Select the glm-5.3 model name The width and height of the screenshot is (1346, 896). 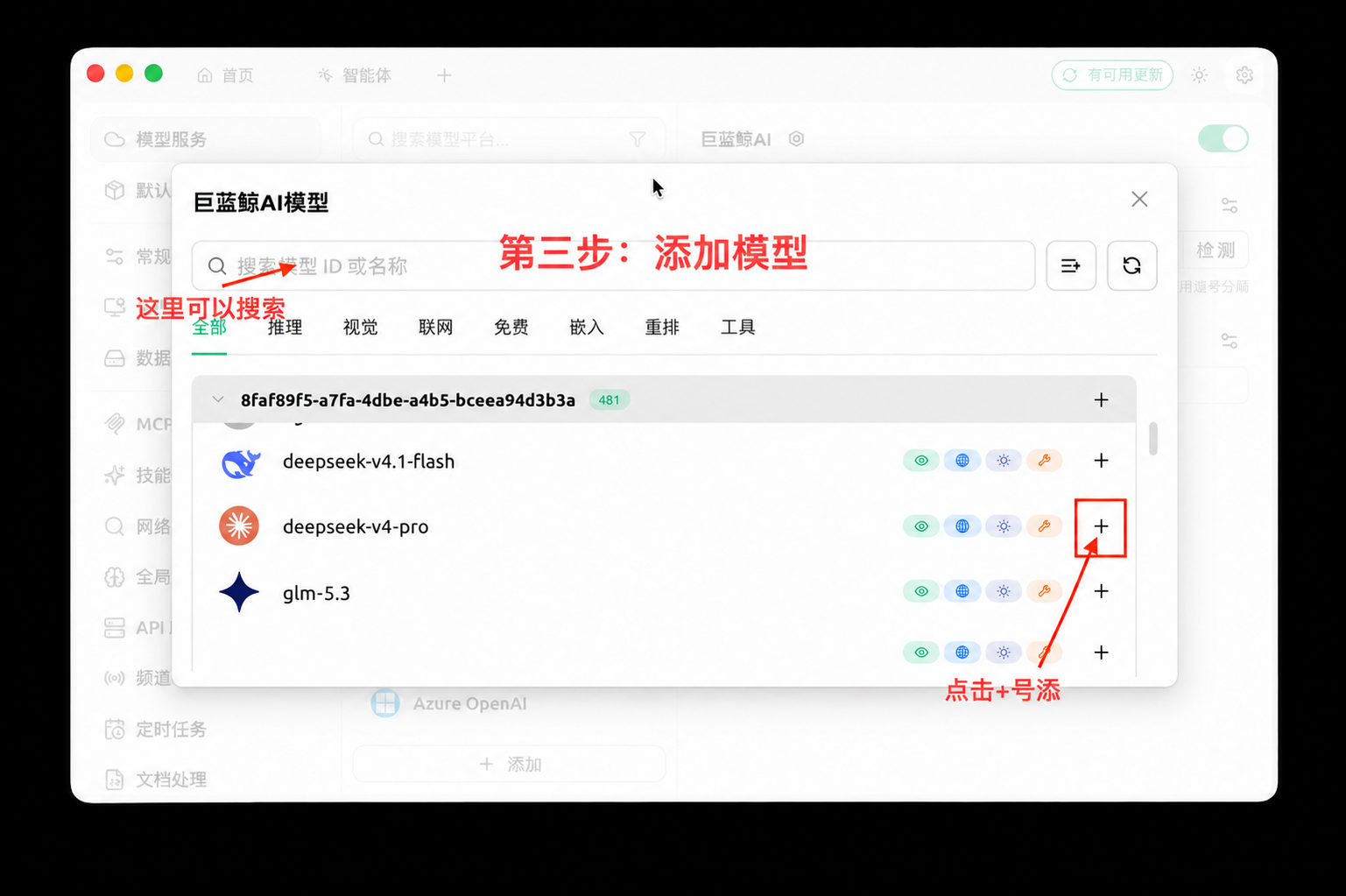[316, 594]
